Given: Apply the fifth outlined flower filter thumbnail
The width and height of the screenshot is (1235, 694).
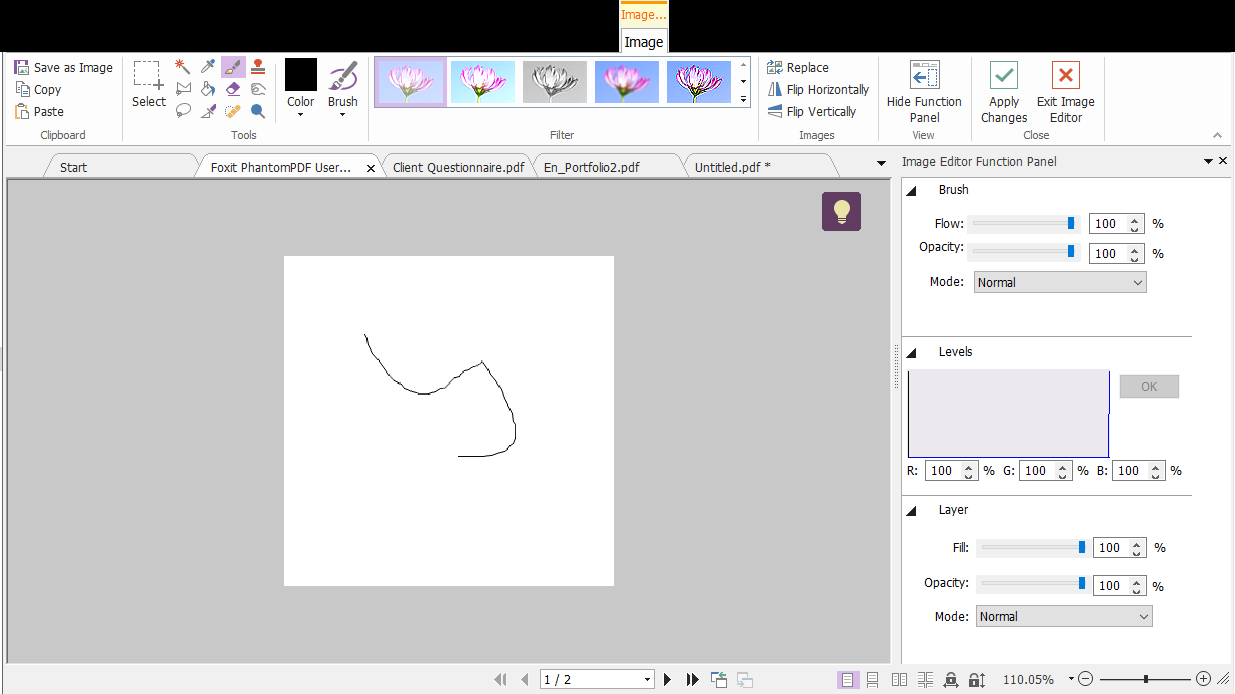Looking at the screenshot, I should pyautogui.click(x=699, y=82).
